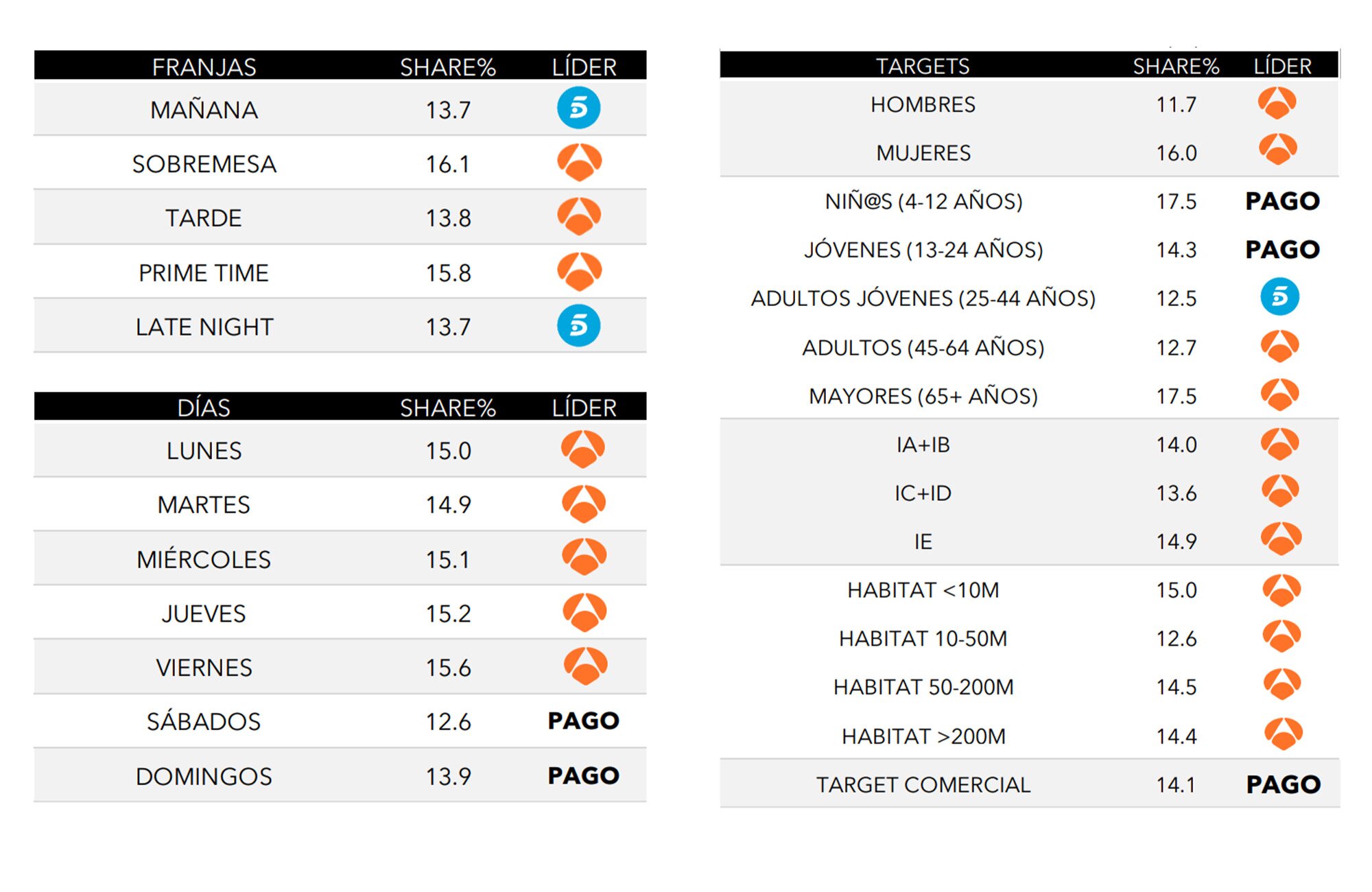Click the Telecinco logo in LATE NIGHT row

(x=578, y=325)
